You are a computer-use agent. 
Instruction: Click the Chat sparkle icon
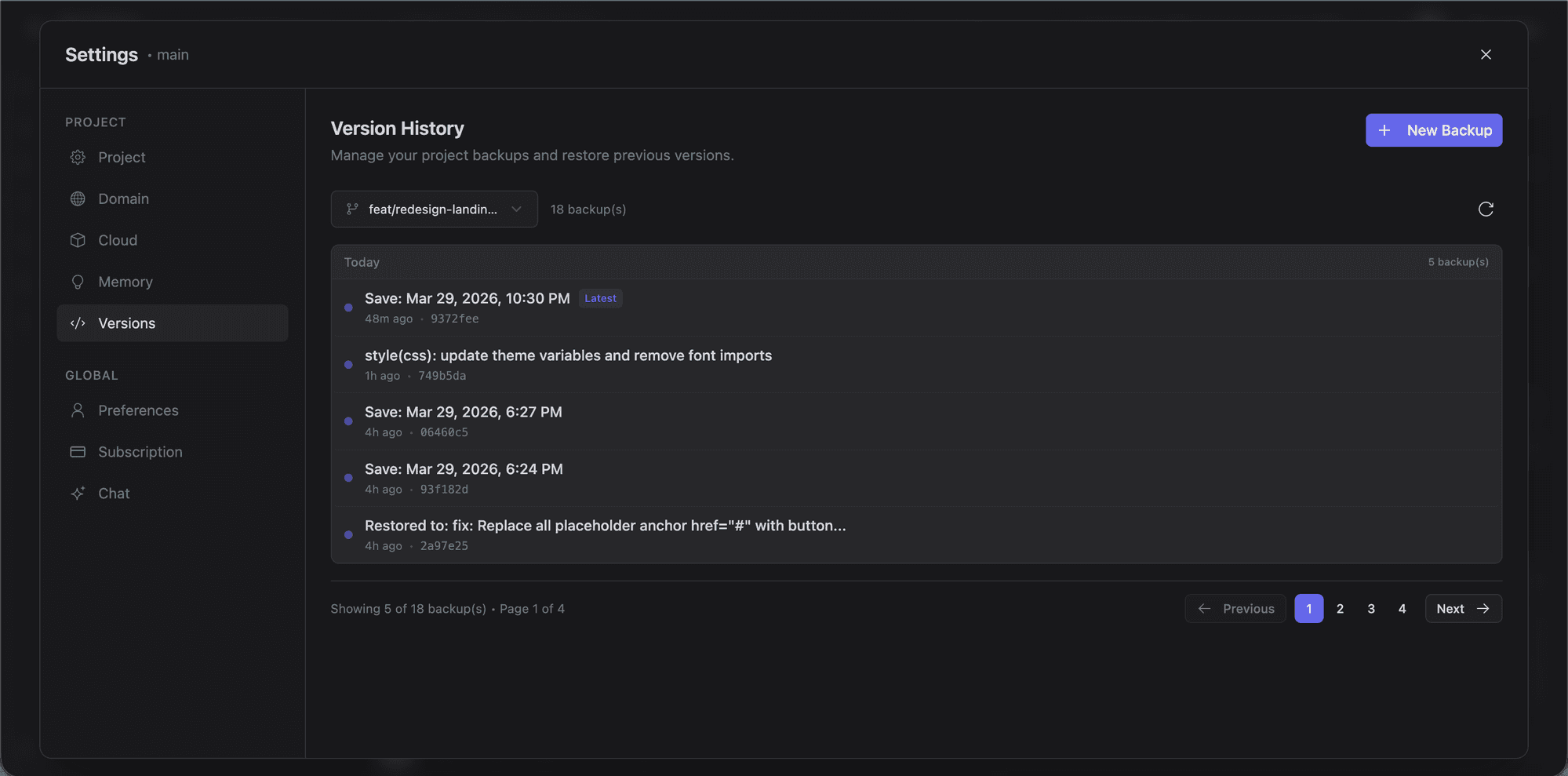point(78,494)
